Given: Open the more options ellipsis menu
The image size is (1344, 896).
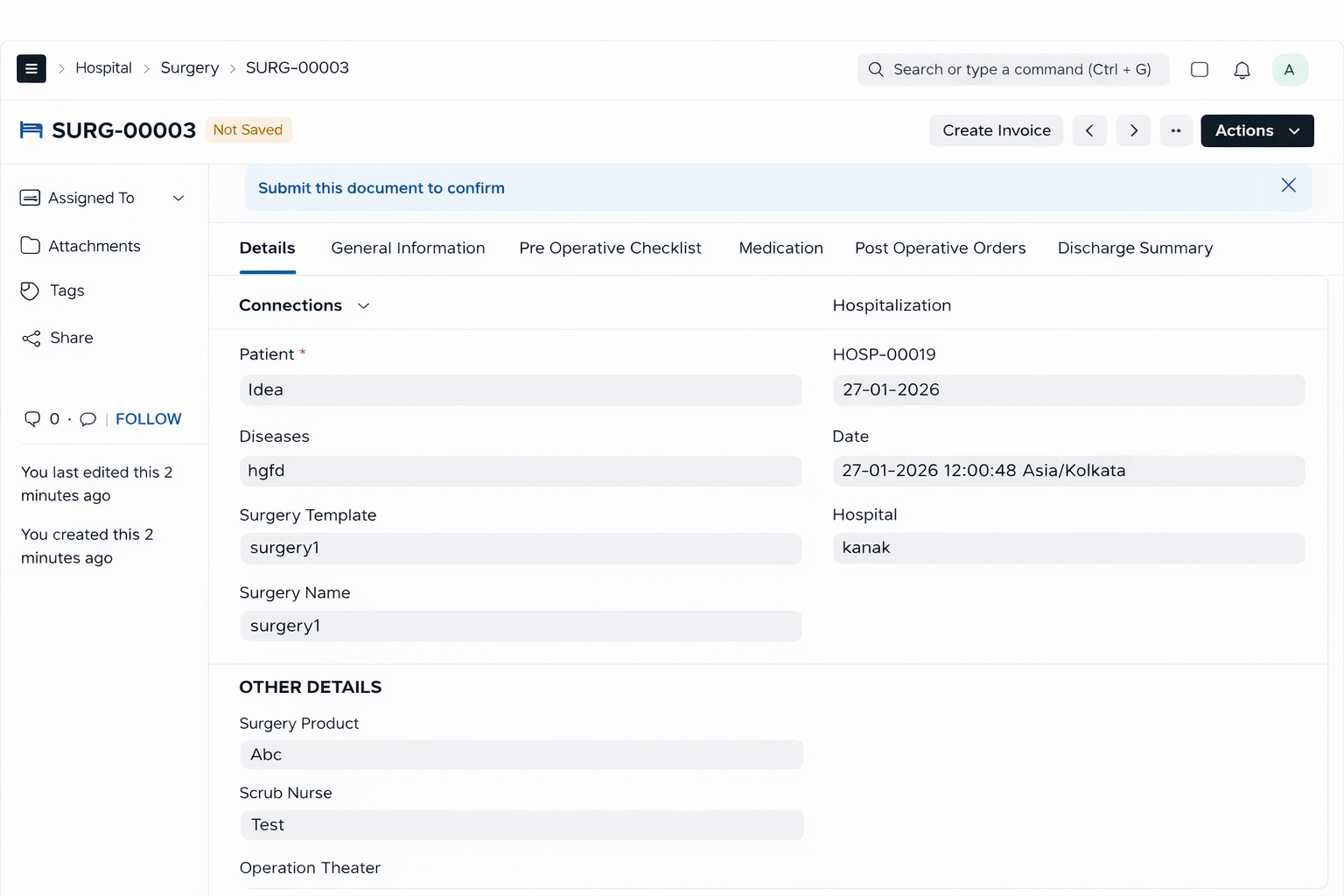Looking at the screenshot, I should [x=1176, y=130].
